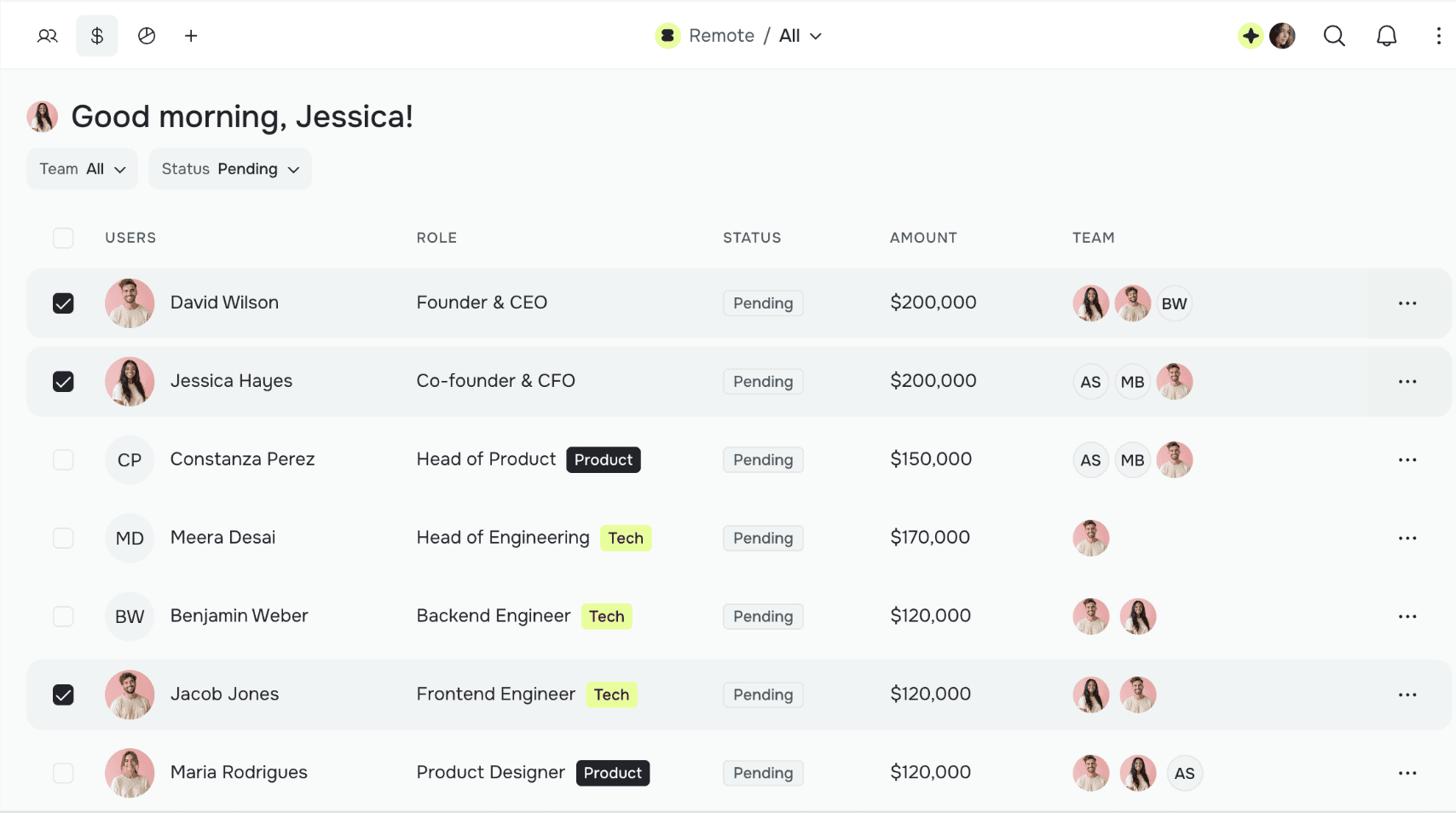Click the Tech tag on Frontend Engineer

611,695
